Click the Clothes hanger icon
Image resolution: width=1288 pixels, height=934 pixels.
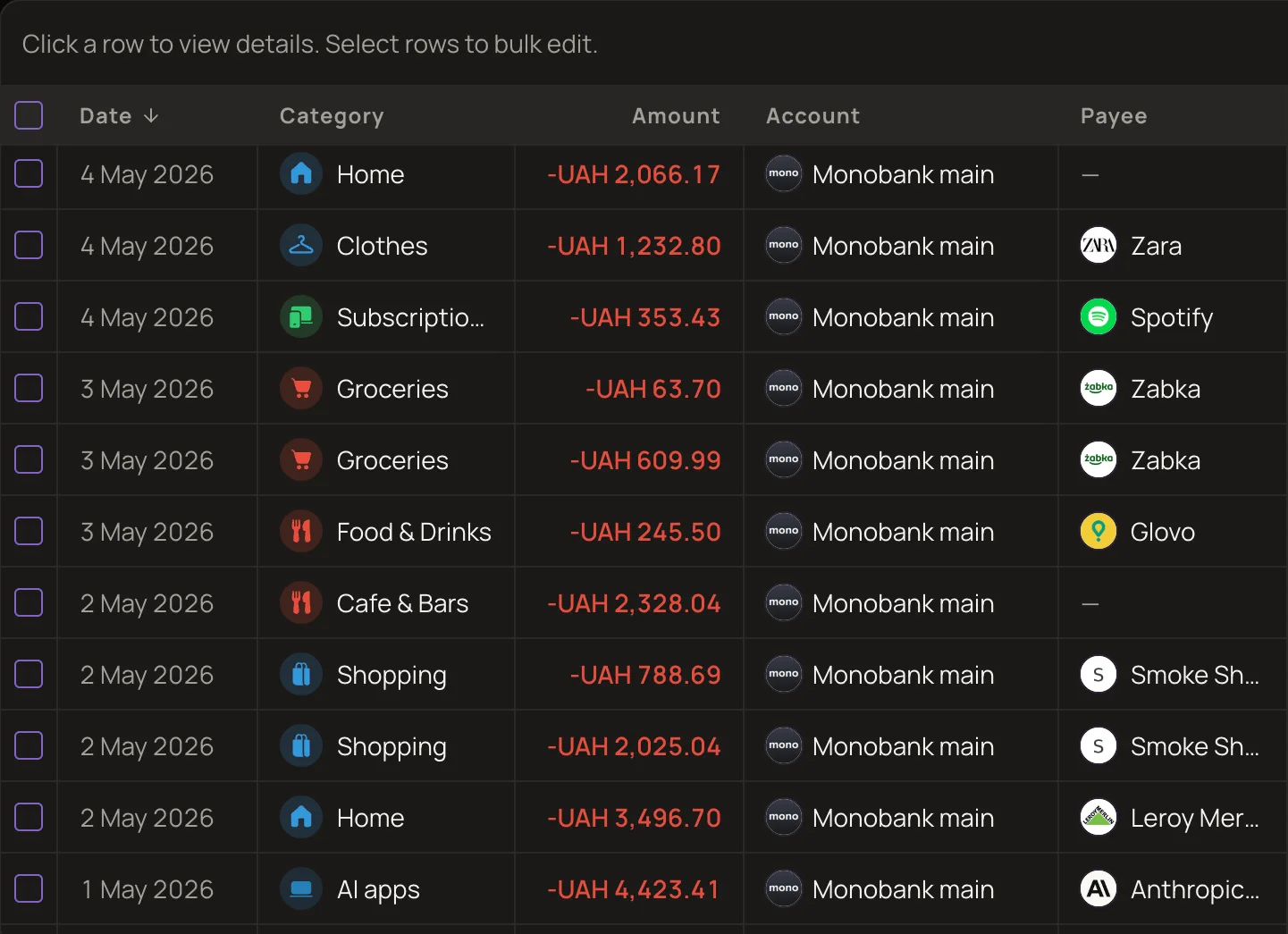point(301,245)
